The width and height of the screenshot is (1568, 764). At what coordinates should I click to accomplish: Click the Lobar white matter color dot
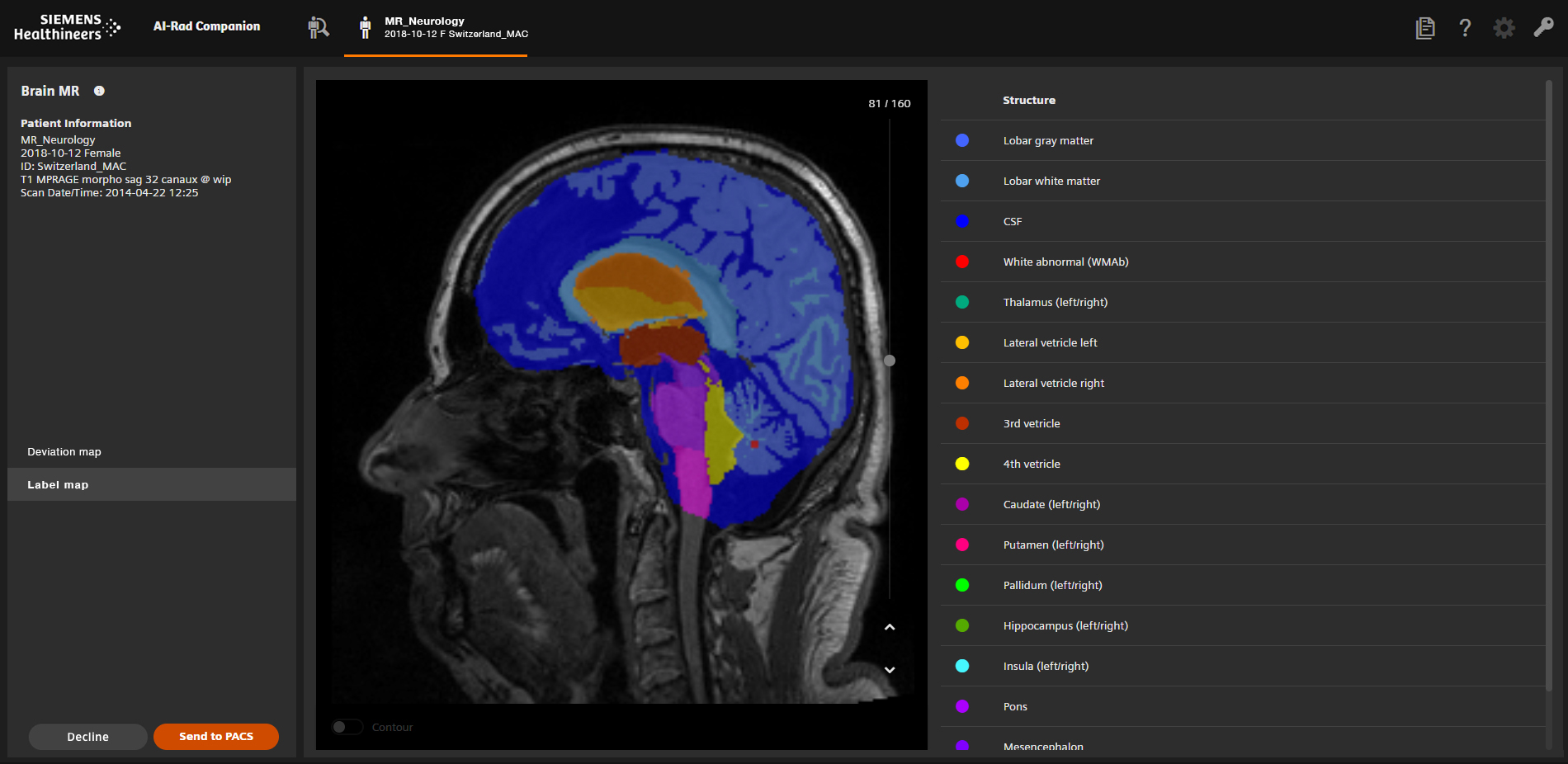tap(962, 181)
